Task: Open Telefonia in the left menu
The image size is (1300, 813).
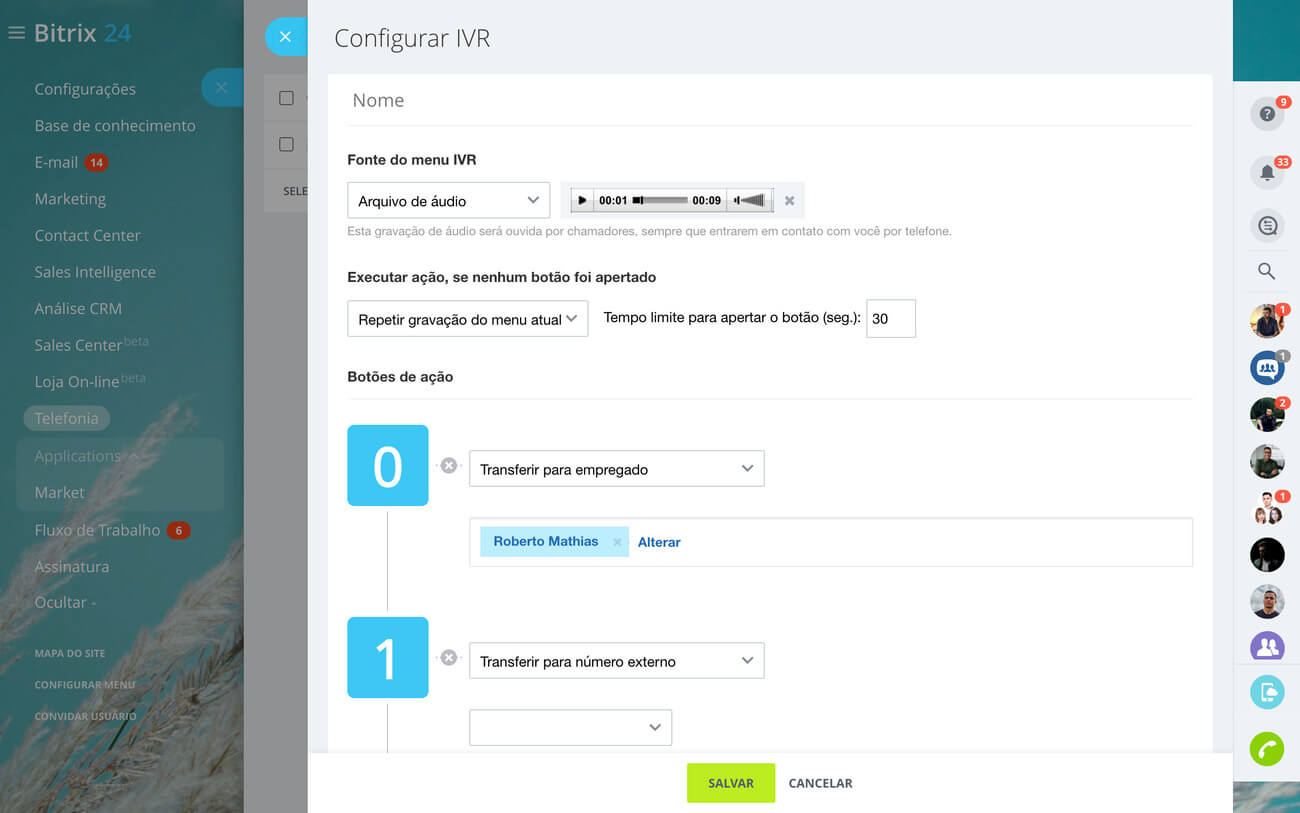Action: pyautogui.click(x=66, y=419)
